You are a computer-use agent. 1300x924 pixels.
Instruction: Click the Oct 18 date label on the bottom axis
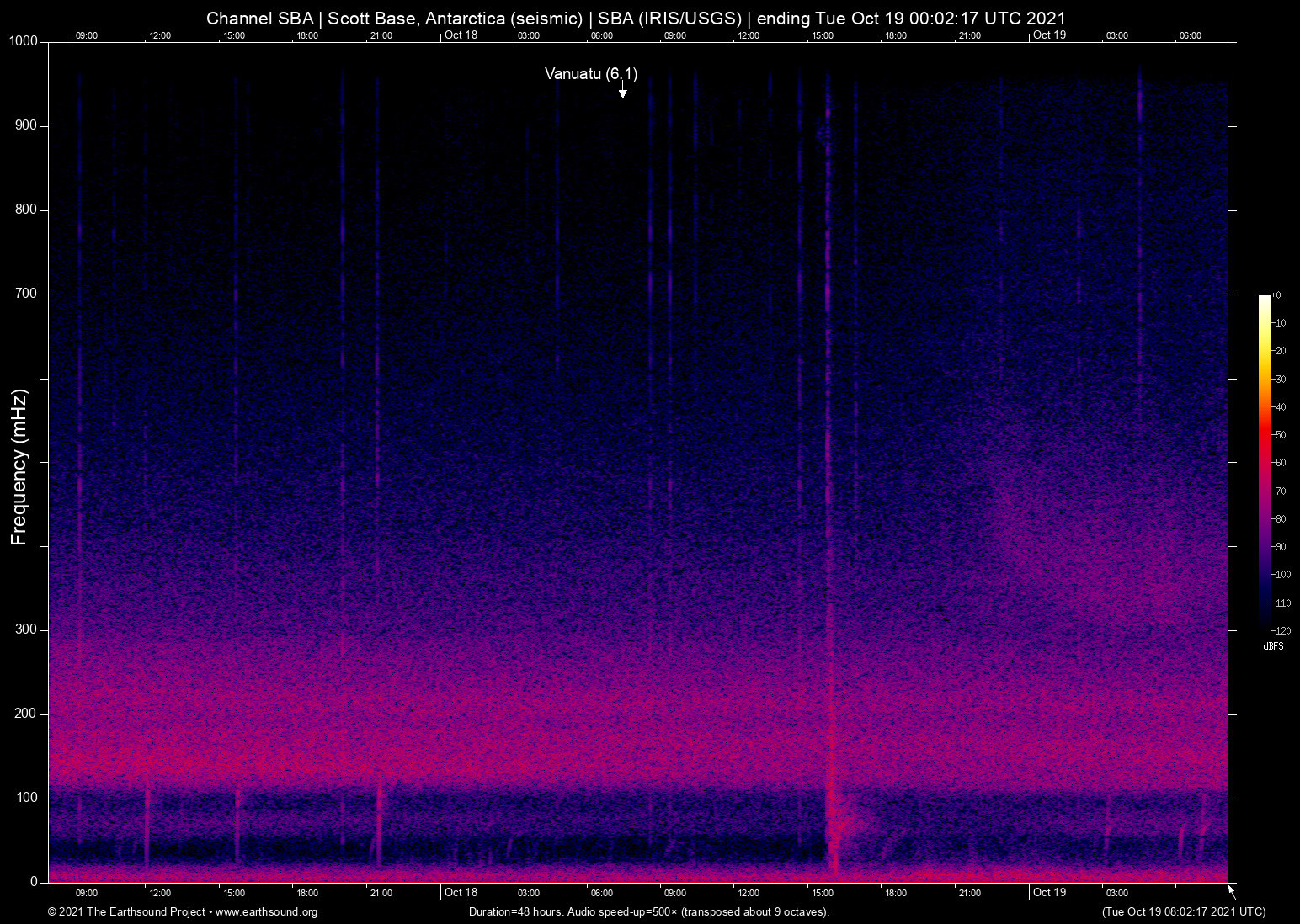[461, 892]
